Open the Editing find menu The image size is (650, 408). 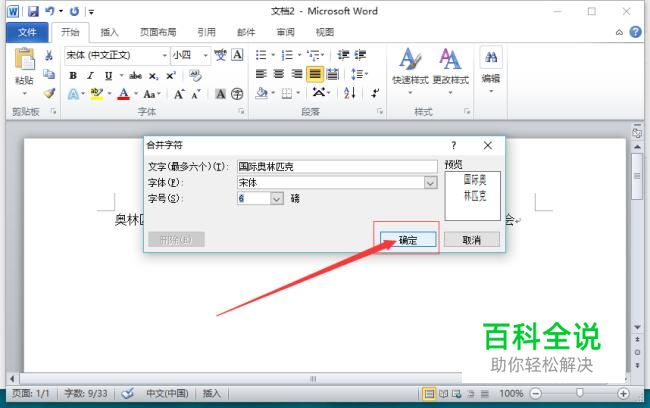click(x=491, y=70)
